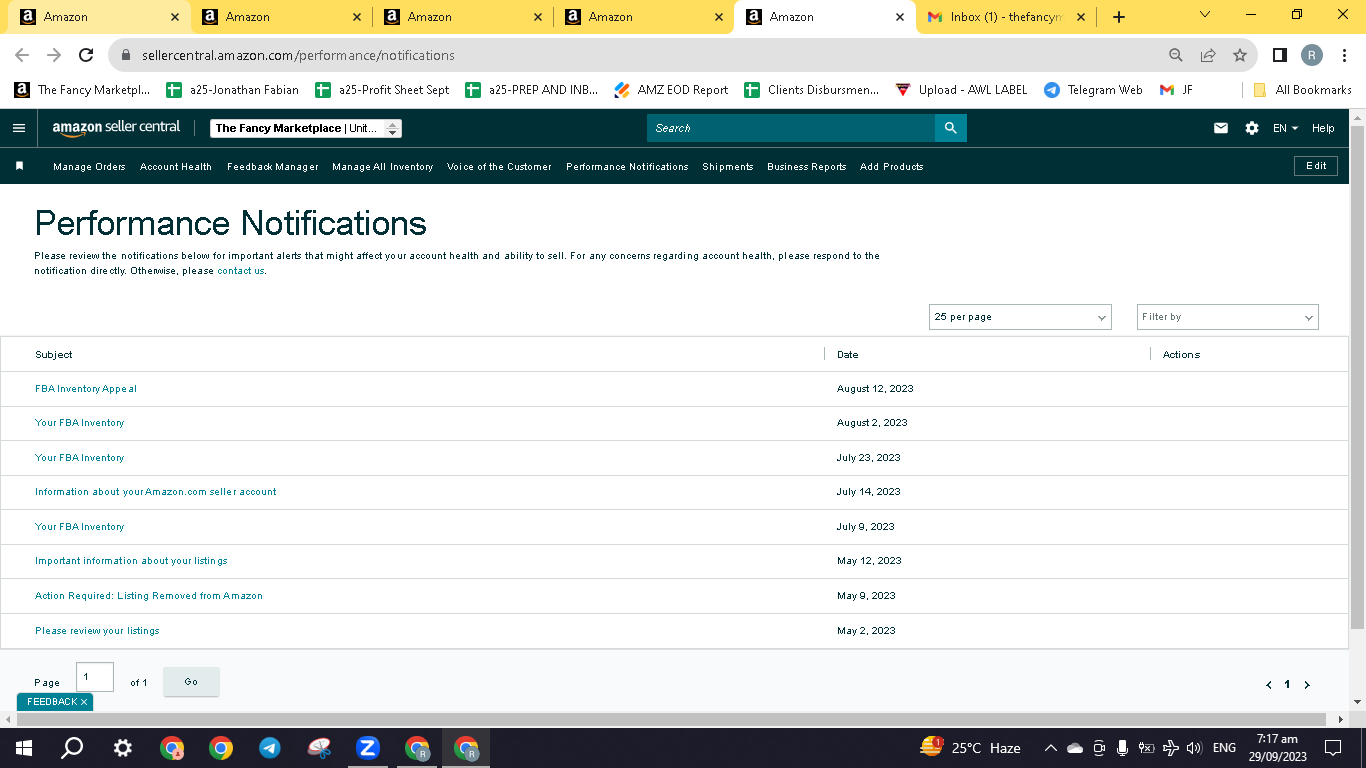This screenshot has width=1366, height=768.
Task: Click the browser address bar URL
Action: (x=298, y=55)
